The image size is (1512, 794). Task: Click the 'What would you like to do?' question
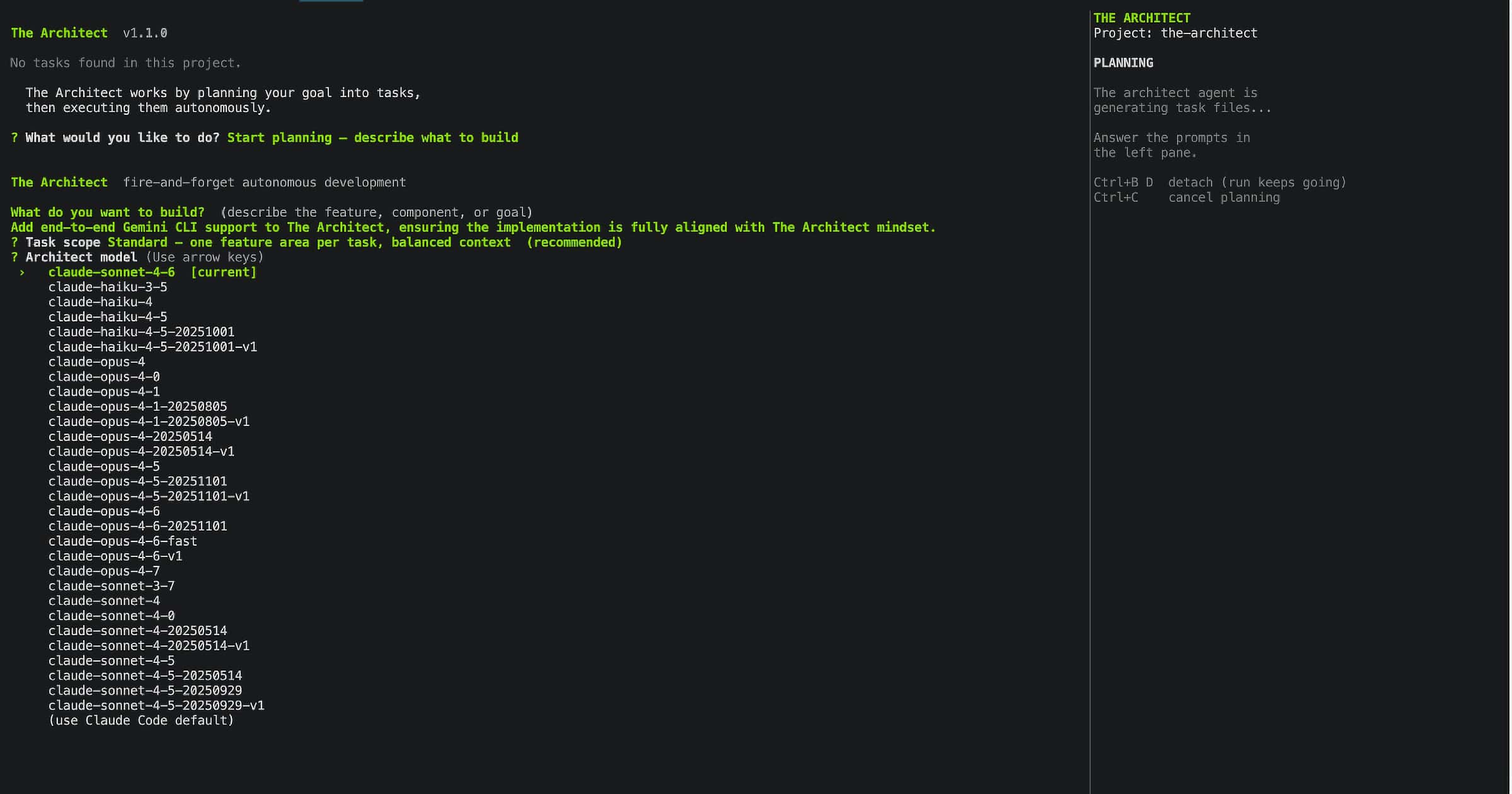click(122, 138)
